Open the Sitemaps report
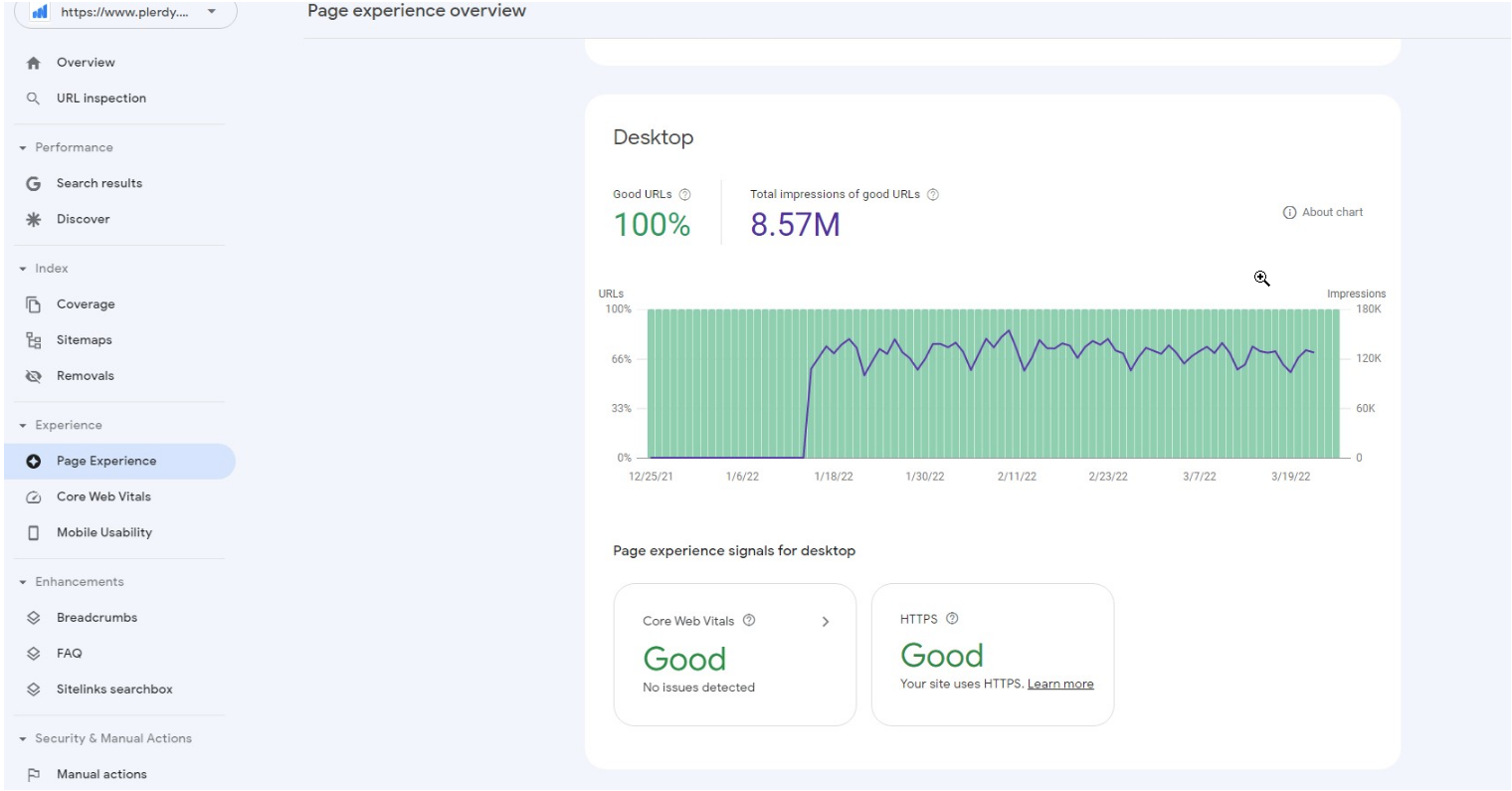This screenshot has height=791, width=1512. [84, 339]
